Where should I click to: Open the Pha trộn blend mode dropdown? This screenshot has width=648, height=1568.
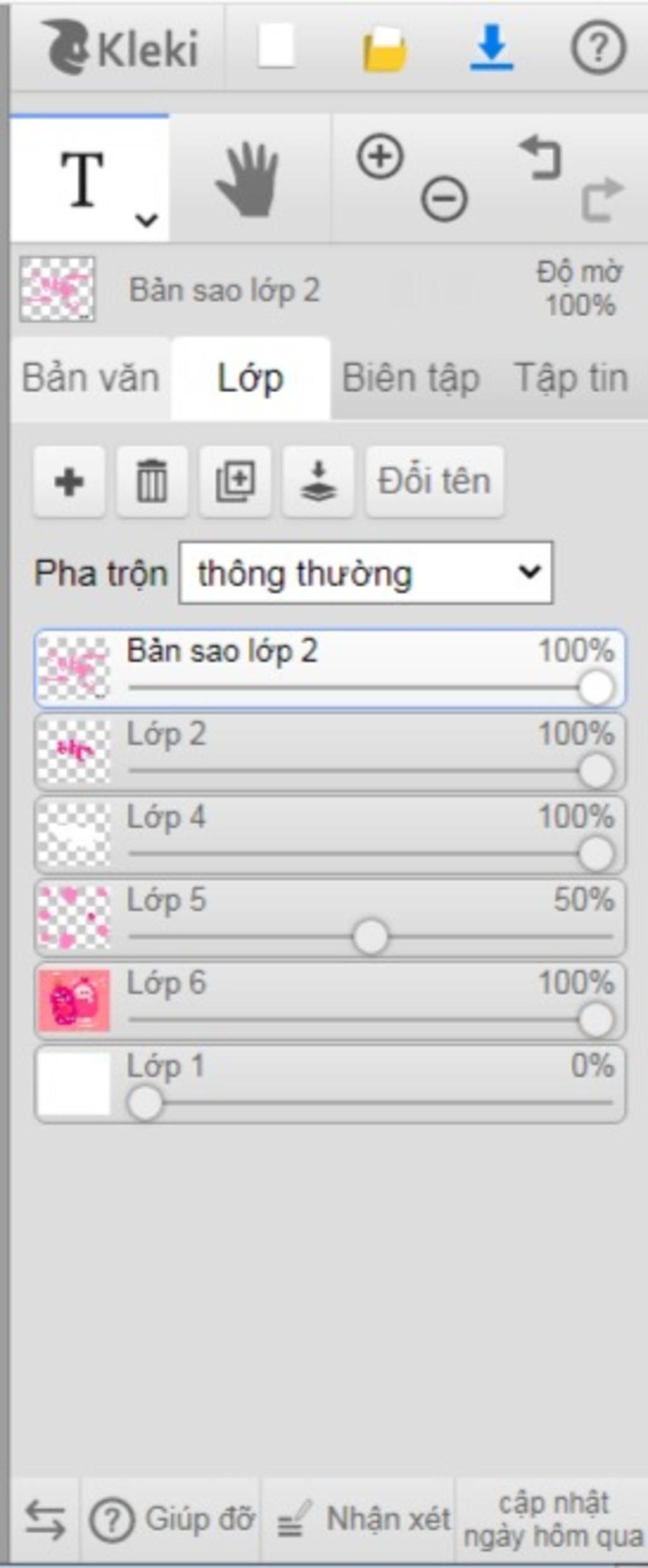tap(366, 572)
